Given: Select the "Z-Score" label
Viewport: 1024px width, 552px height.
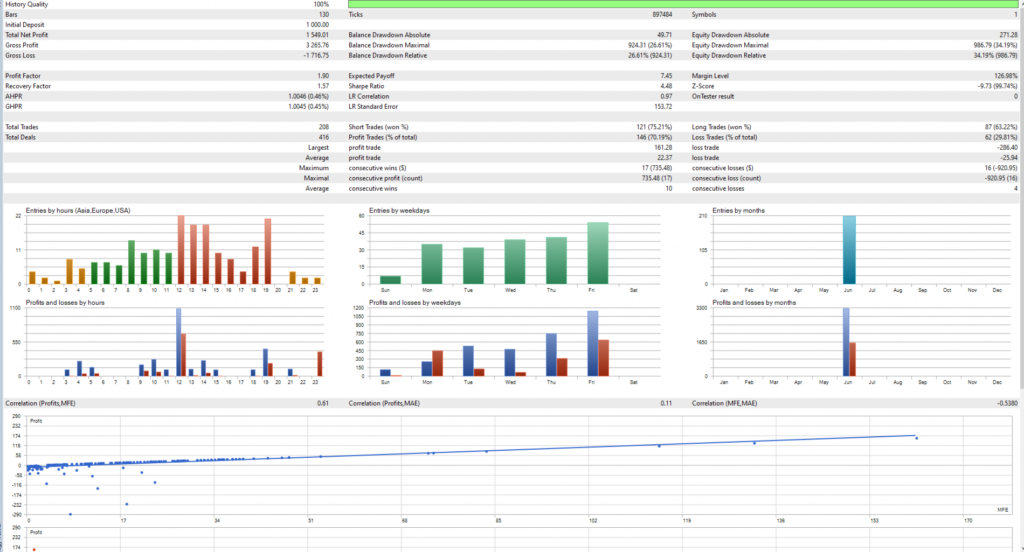Looking at the screenshot, I should [703, 86].
